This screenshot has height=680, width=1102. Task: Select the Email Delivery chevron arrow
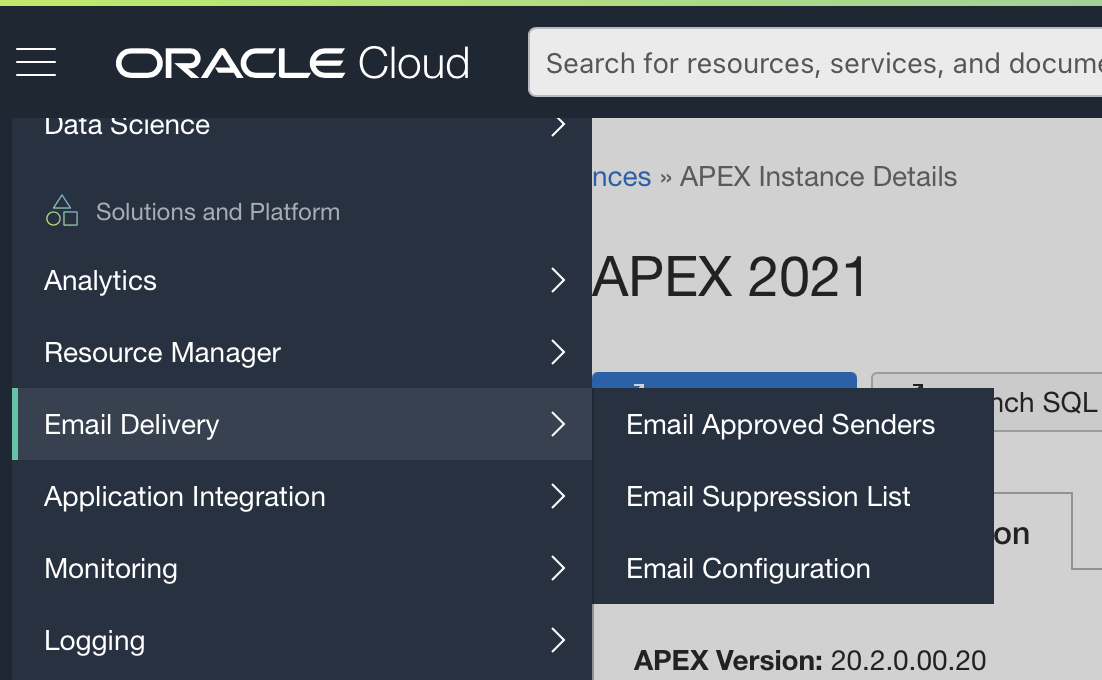click(558, 425)
